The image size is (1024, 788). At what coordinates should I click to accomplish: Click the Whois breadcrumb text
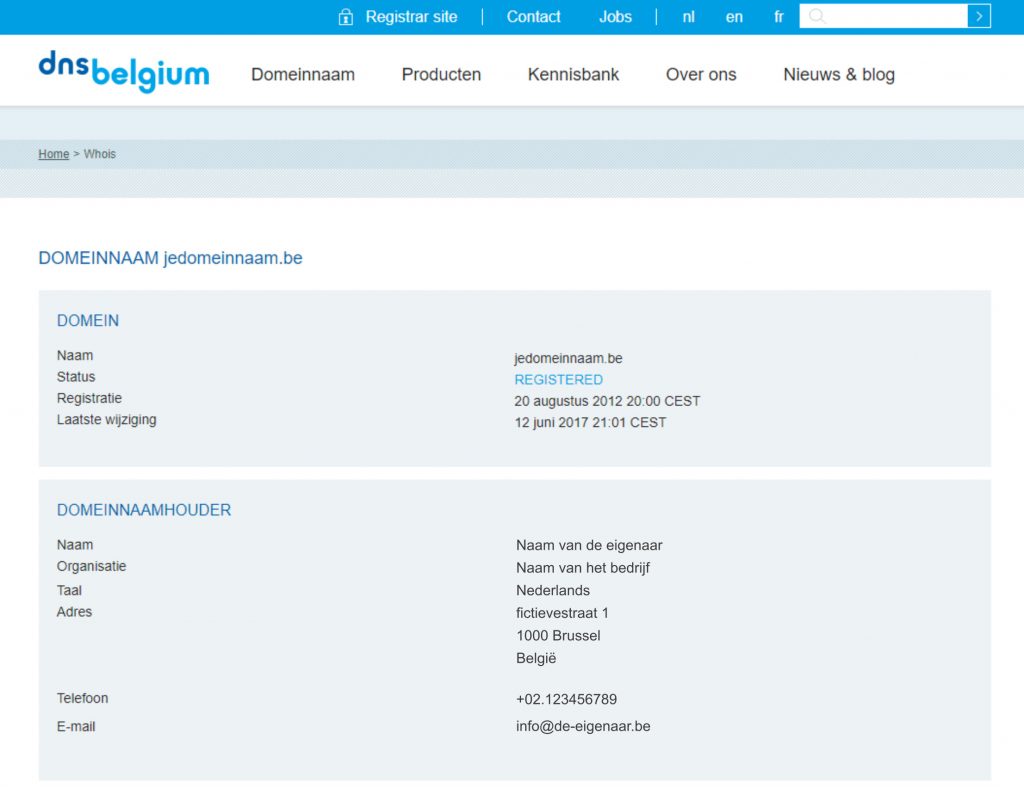(100, 154)
